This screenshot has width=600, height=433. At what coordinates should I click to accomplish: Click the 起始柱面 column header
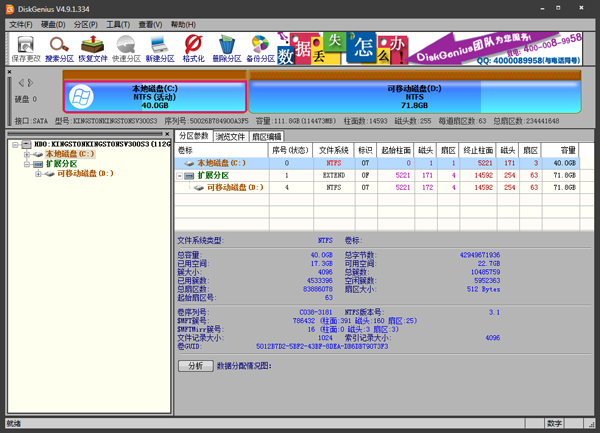[x=396, y=150]
